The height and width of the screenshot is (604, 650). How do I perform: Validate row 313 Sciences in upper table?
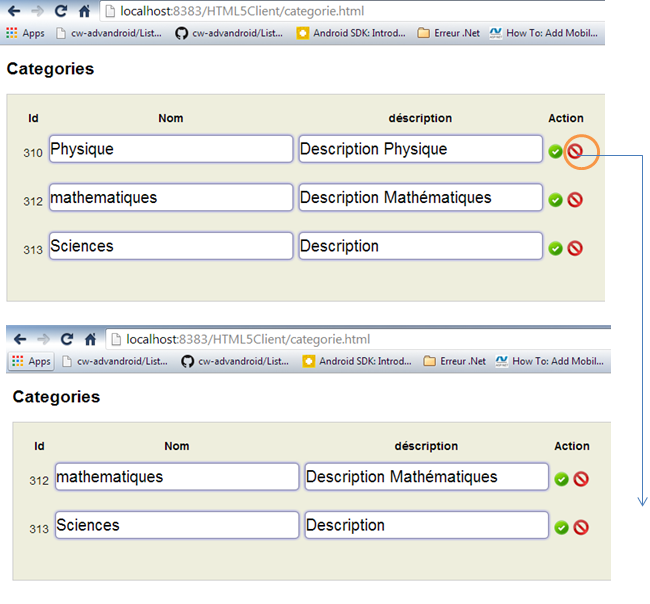pyautogui.click(x=555, y=248)
